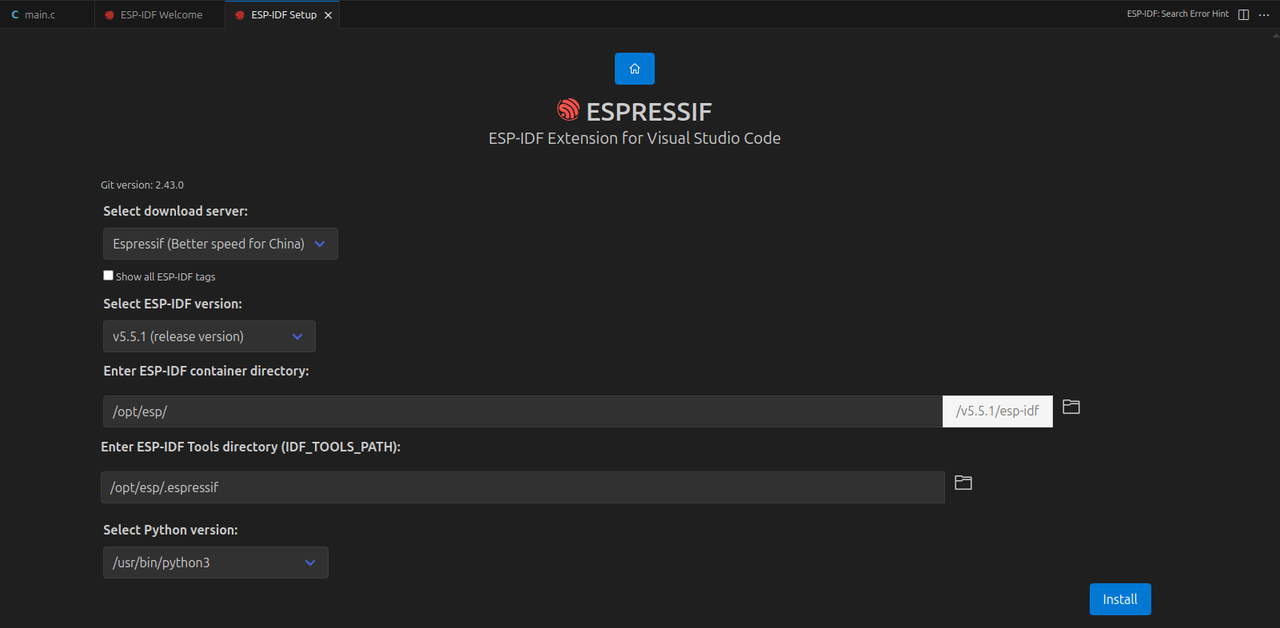
Task: Click the flame icon on ESP-IDF Welcome tab
Action: click(110, 14)
